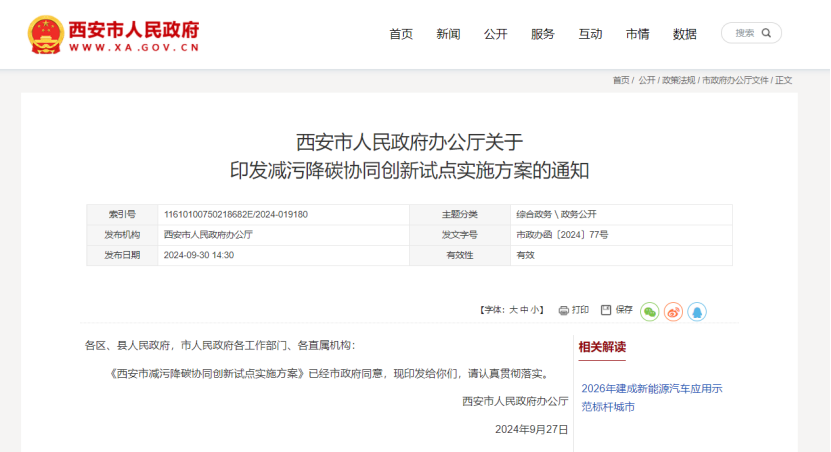Screen dimensions: 831x452
Task: Open the 互动 navigation menu
Action: click(590, 34)
